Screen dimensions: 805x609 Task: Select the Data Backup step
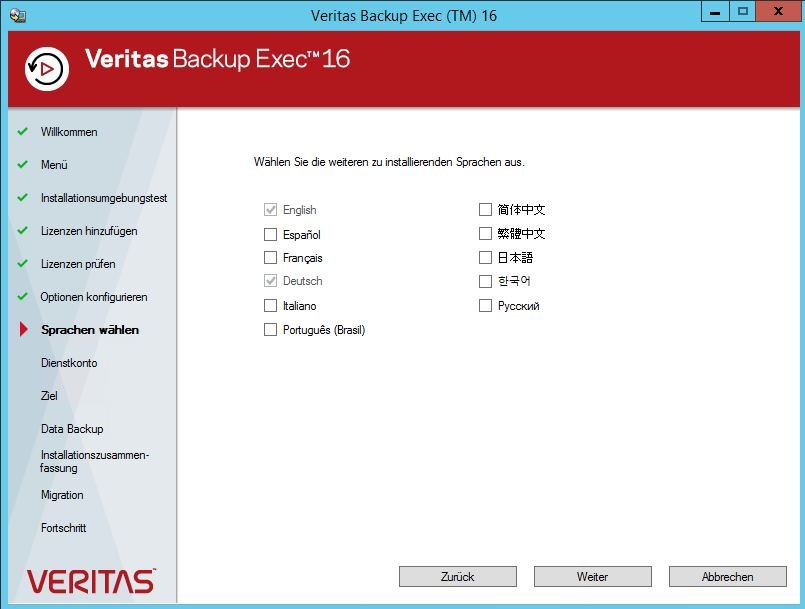click(x=72, y=429)
